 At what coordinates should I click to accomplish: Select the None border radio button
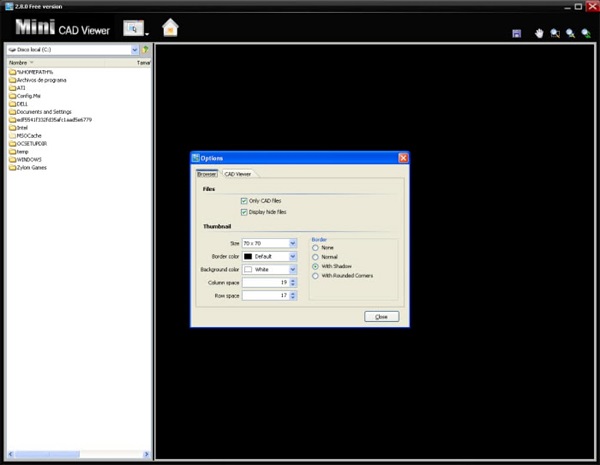(315, 248)
